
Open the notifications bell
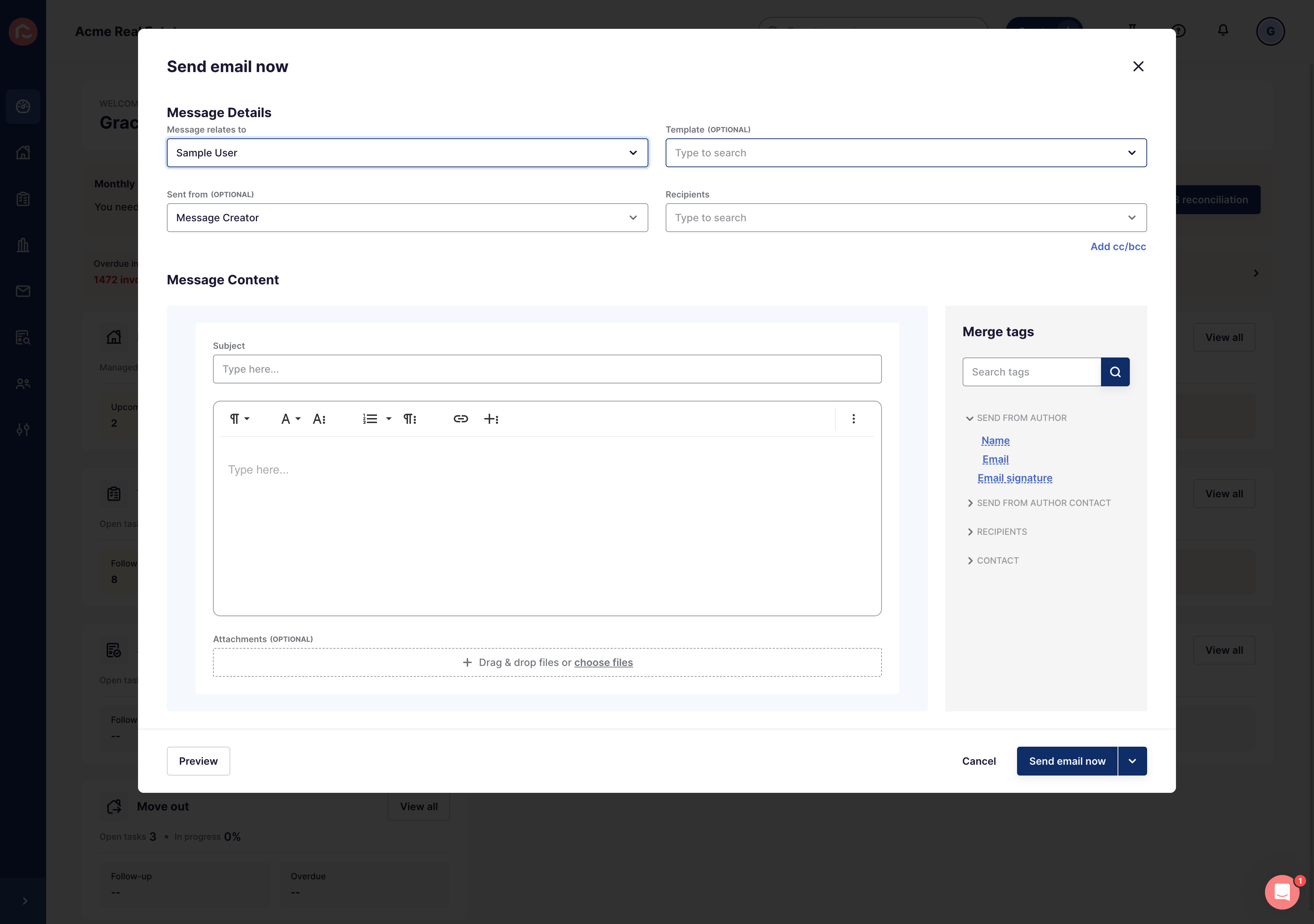(1222, 30)
